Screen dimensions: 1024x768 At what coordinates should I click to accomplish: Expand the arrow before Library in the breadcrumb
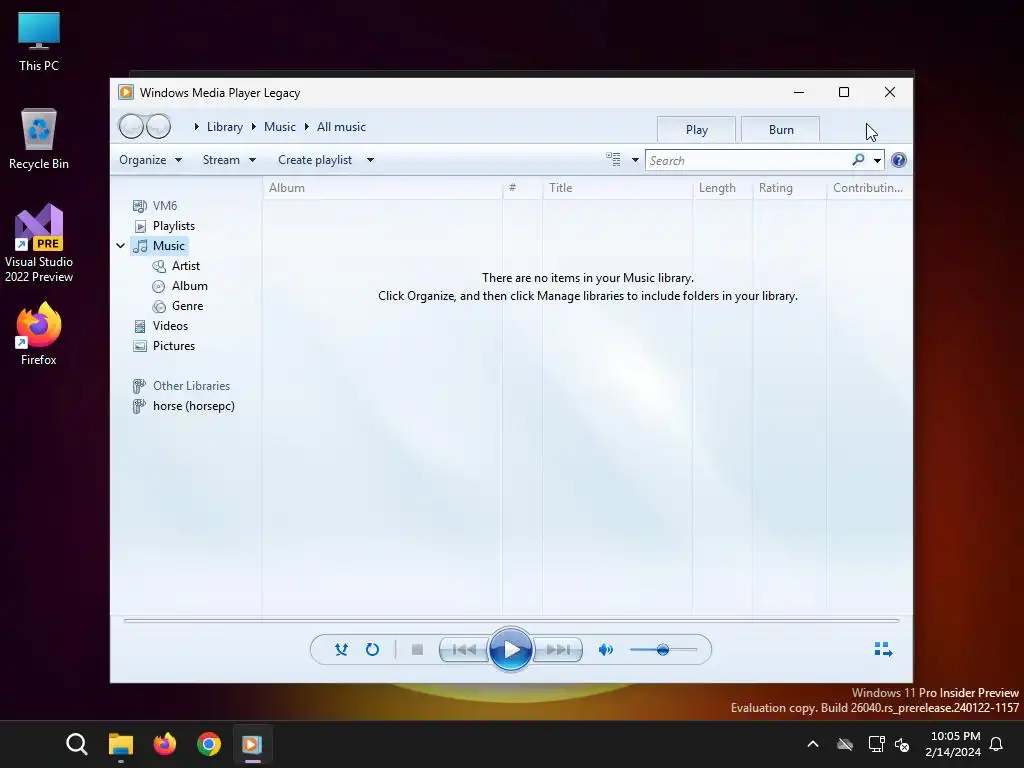pyautogui.click(x=197, y=127)
